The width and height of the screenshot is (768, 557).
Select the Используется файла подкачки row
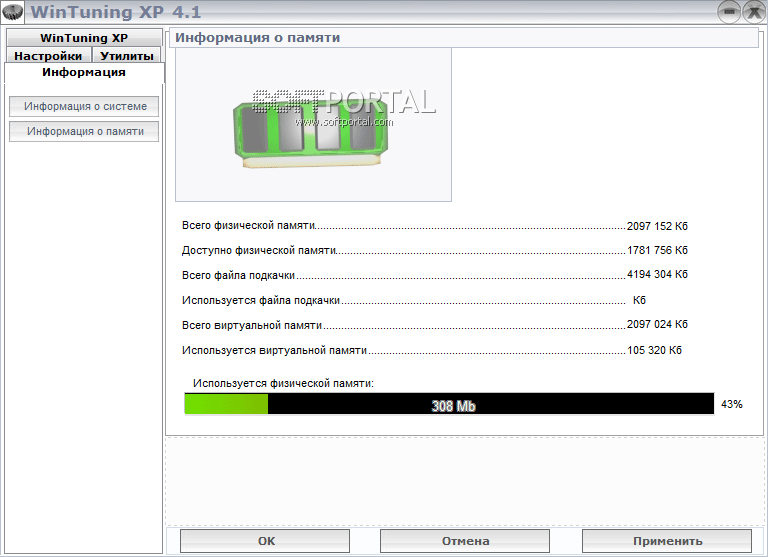[x=414, y=300]
